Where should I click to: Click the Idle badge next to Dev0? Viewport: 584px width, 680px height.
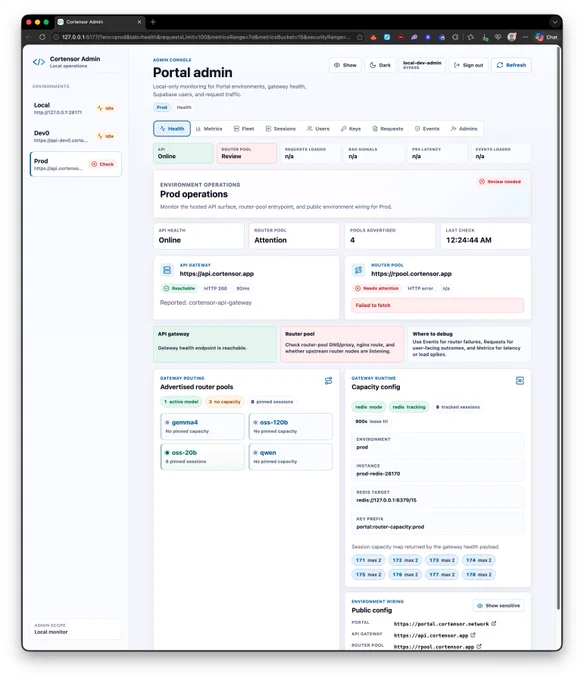[x=105, y=136]
